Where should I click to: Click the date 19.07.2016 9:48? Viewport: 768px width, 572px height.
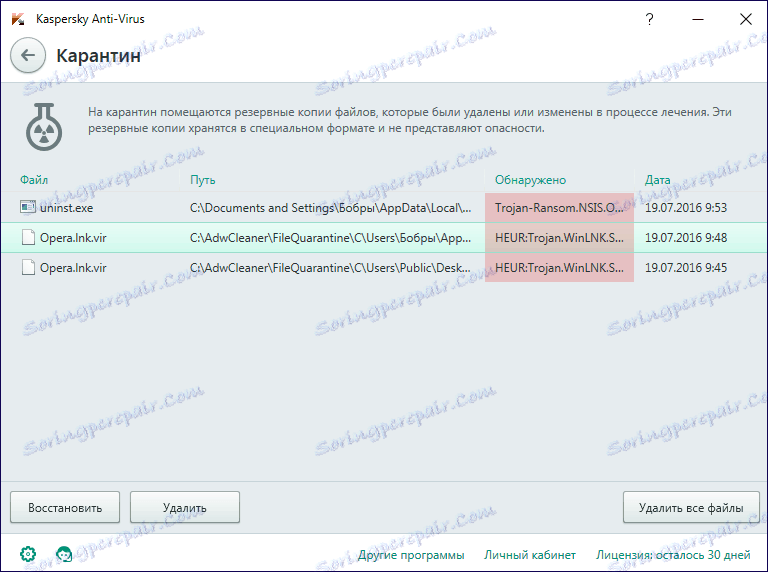pos(686,238)
